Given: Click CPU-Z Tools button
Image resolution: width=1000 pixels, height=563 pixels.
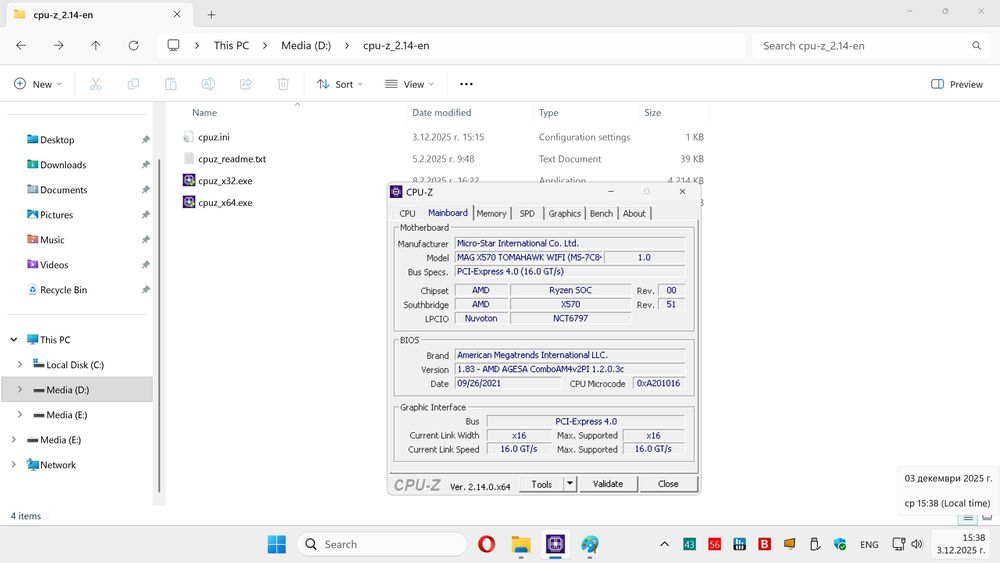Looking at the screenshot, I should tap(541, 484).
